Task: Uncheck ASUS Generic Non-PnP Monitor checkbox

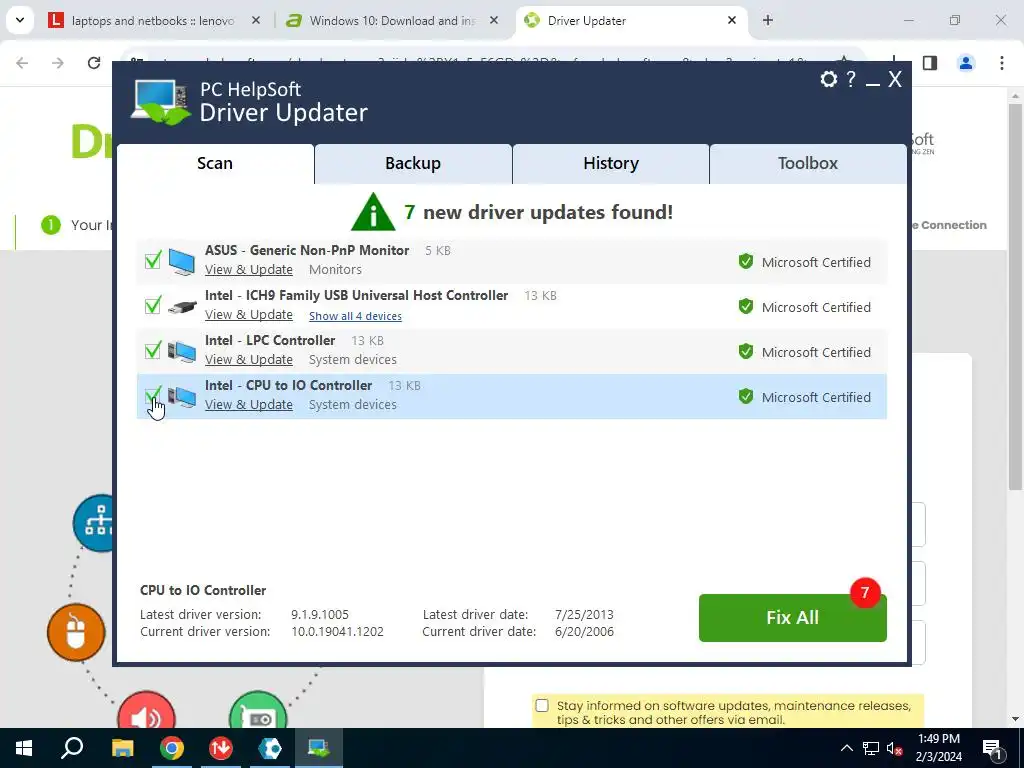Action: [x=153, y=261]
